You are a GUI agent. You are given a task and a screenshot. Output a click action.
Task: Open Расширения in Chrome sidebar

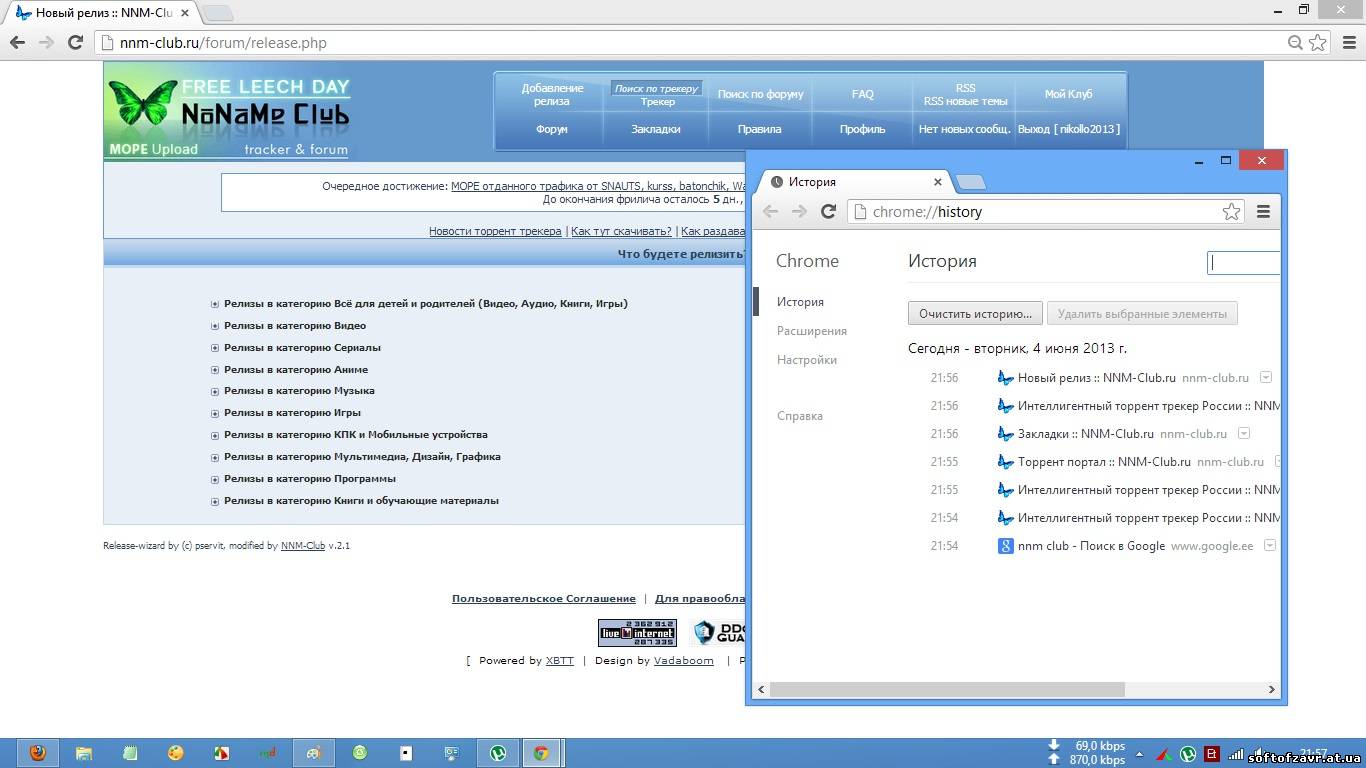[x=812, y=331]
